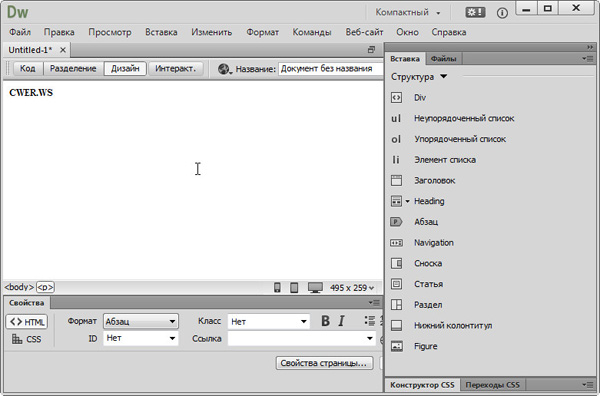Image resolution: width=600 pixels, height=396 pixels.
Task: Open the Команды menu
Action: click(x=312, y=32)
